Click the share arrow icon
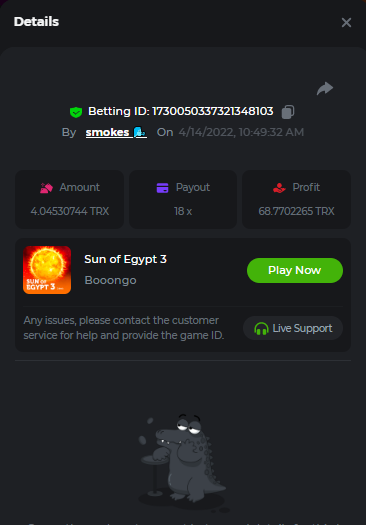 pyautogui.click(x=325, y=88)
